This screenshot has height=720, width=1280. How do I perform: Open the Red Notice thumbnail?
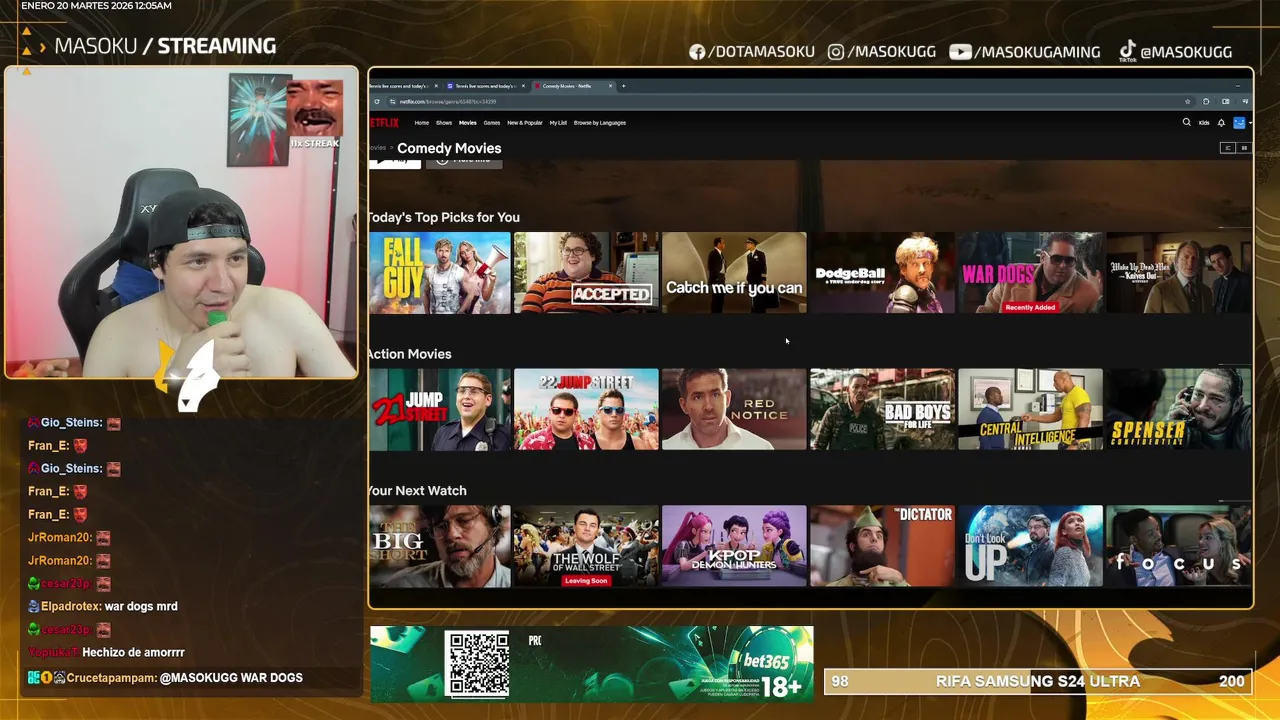(x=734, y=409)
